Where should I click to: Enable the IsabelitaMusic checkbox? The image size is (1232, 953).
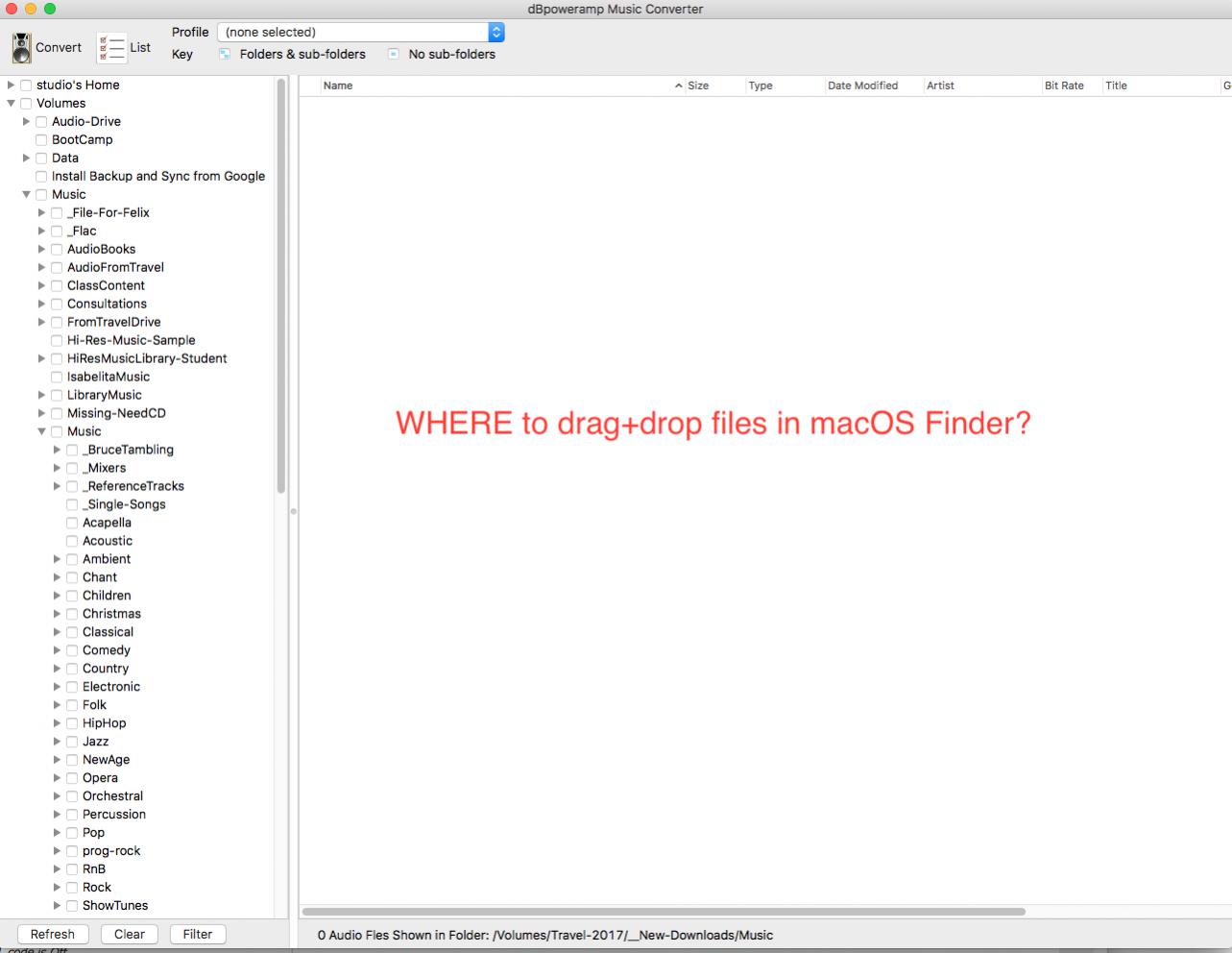tap(57, 378)
